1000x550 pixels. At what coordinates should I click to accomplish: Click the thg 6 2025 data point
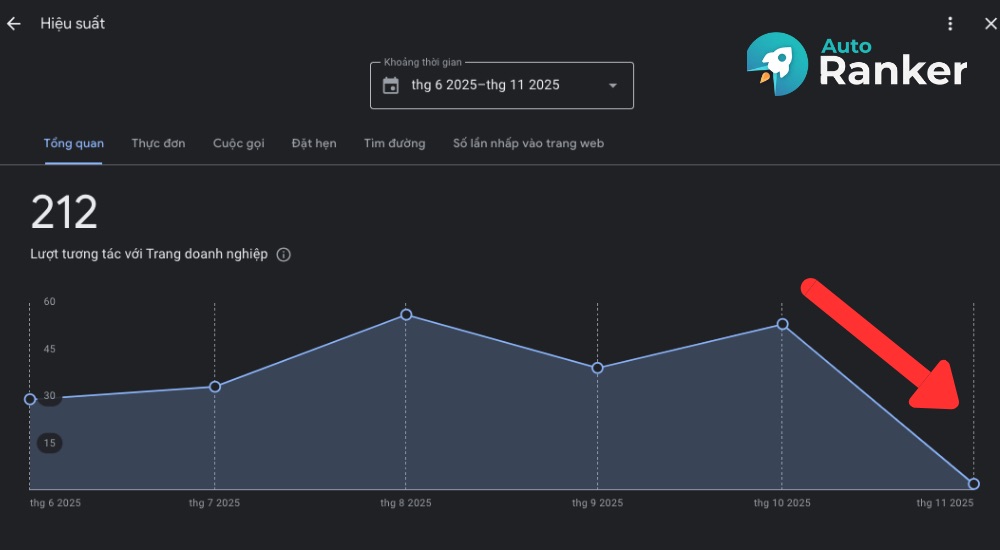[x=30, y=399]
